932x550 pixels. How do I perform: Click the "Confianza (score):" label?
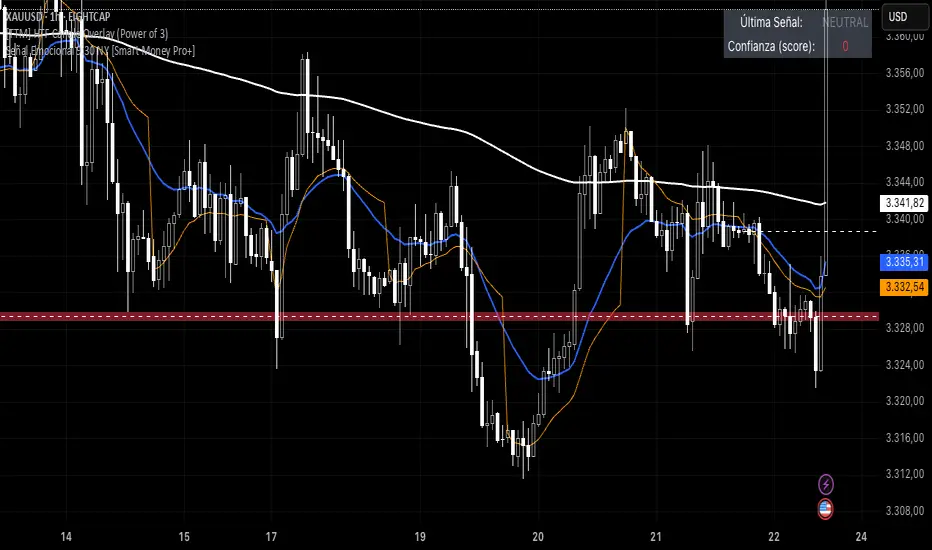(x=771, y=46)
